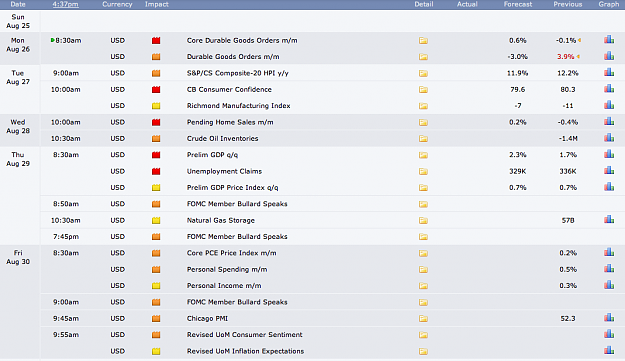Click the Fri Aug 30 date cell

click(x=18, y=257)
